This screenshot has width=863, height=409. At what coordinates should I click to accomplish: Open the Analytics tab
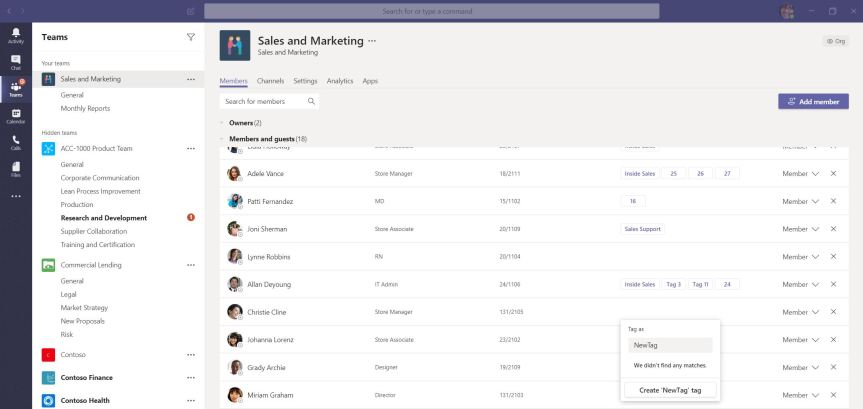tap(340, 80)
